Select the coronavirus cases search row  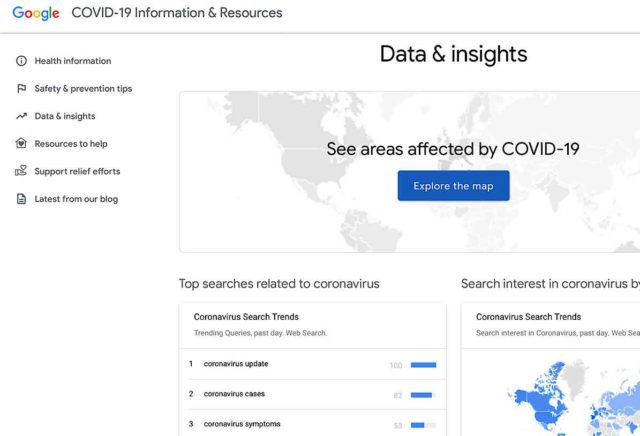pyautogui.click(x=312, y=394)
